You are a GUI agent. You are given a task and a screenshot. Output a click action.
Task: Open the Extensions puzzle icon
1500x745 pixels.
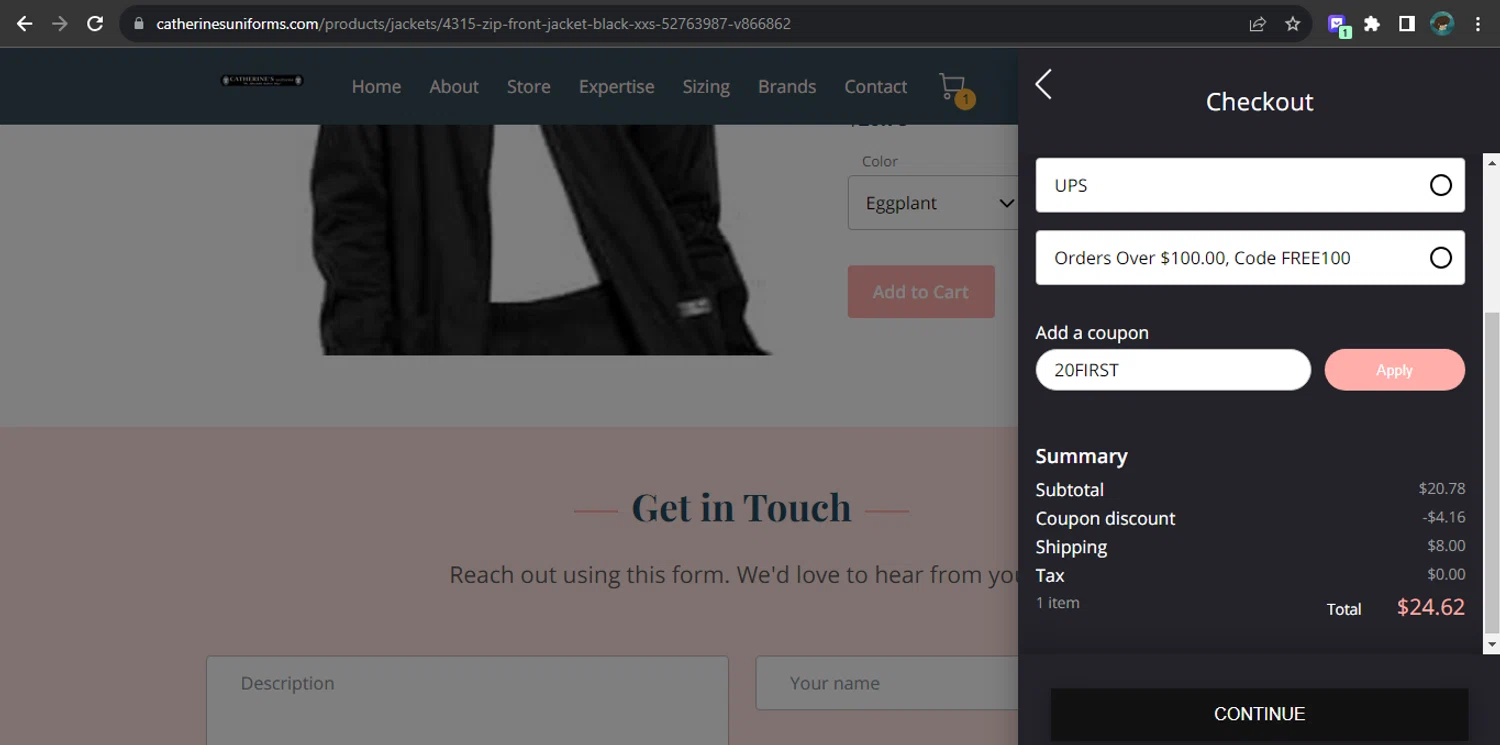(1372, 24)
